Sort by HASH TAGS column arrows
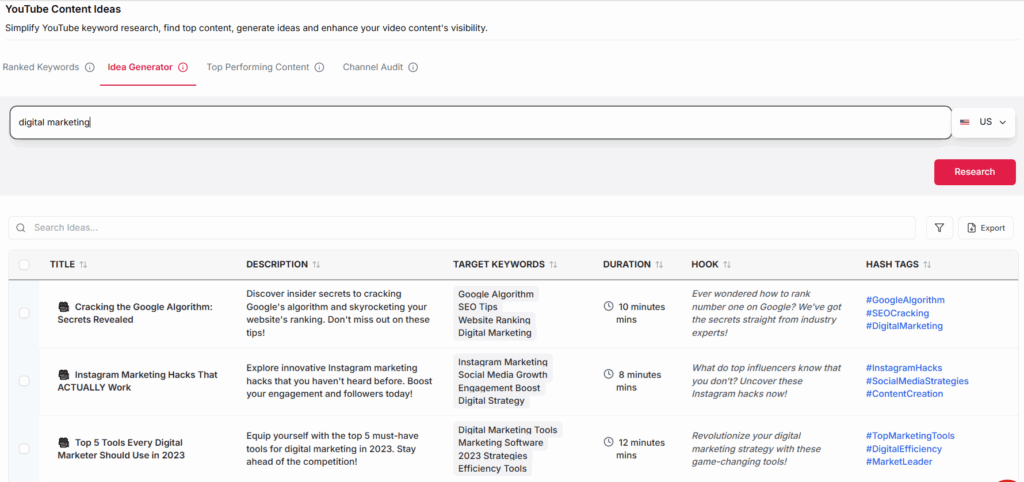Viewport: 1024px width, 482px height. (927, 265)
